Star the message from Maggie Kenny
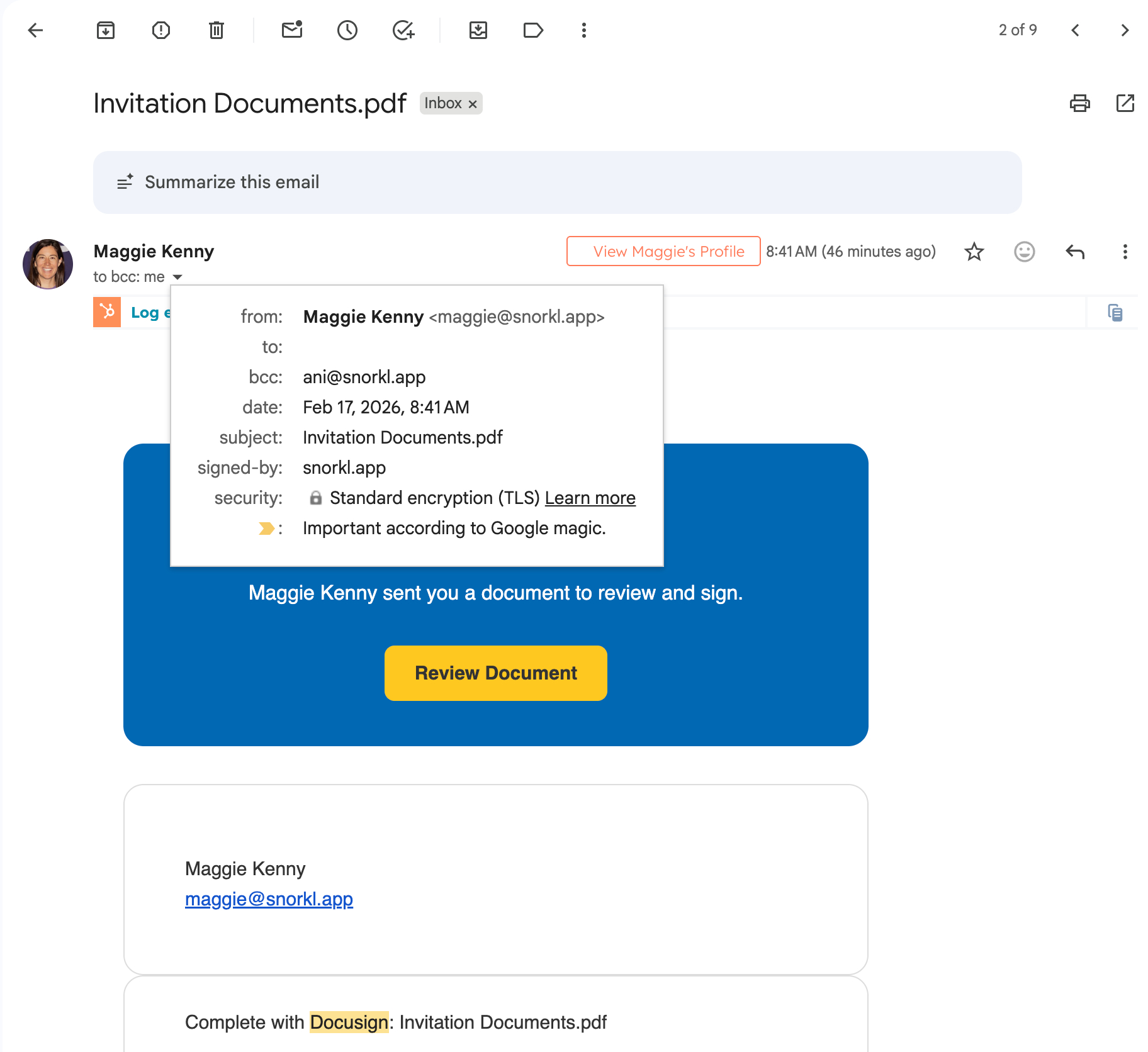 pos(974,252)
